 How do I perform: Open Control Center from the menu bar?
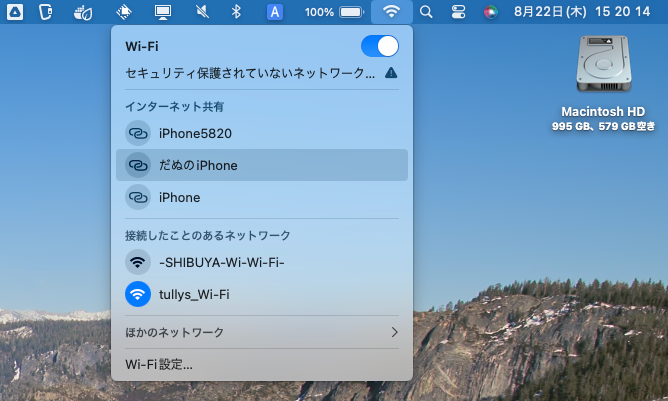point(458,12)
